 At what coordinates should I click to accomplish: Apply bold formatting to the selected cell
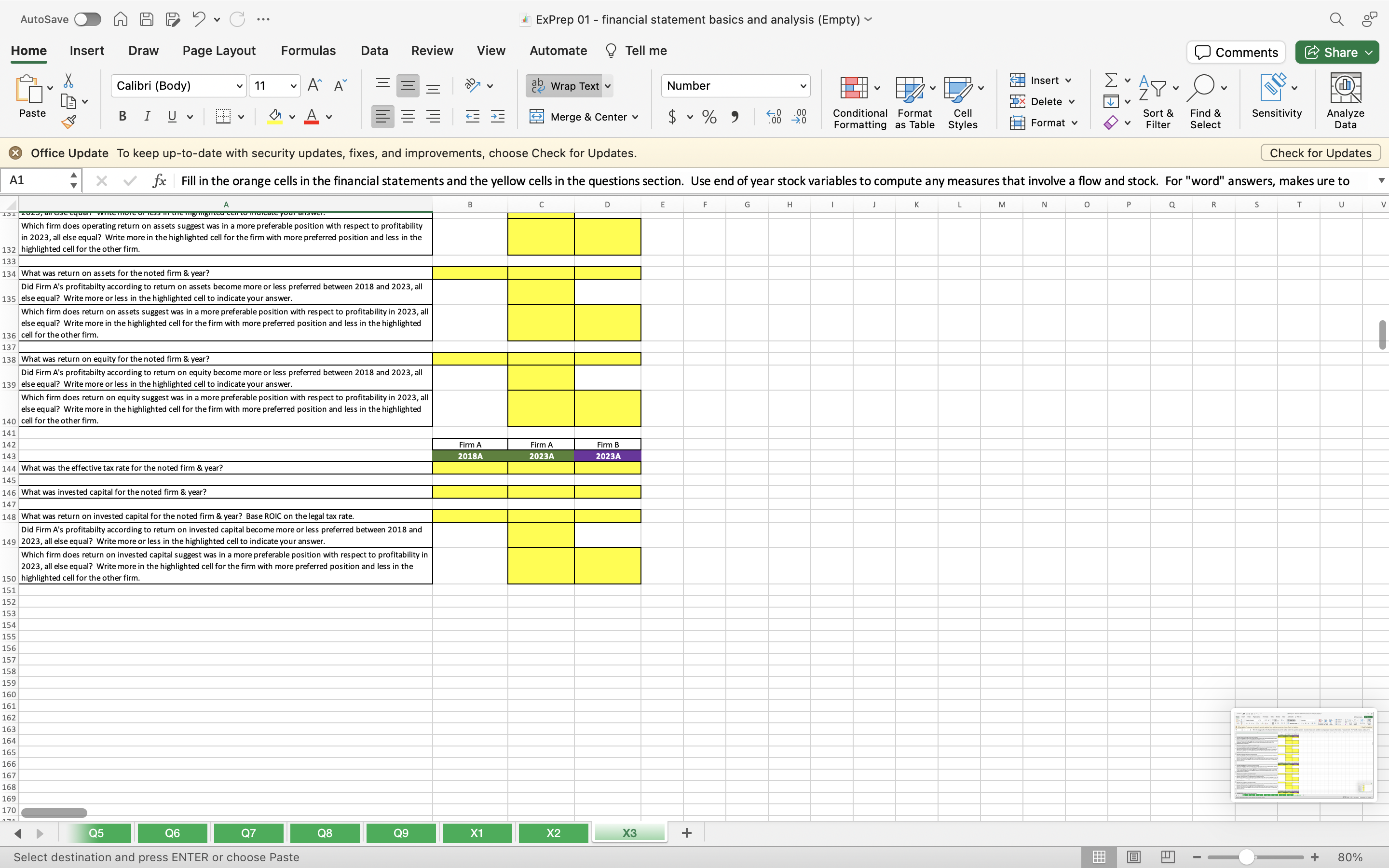(122, 117)
